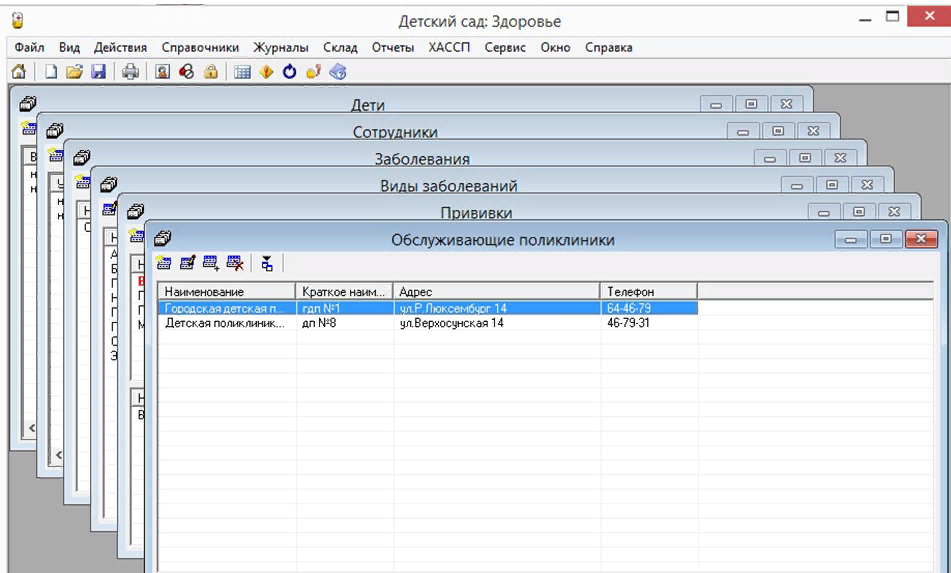Click the padlock icon in main toolbar

point(211,72)
